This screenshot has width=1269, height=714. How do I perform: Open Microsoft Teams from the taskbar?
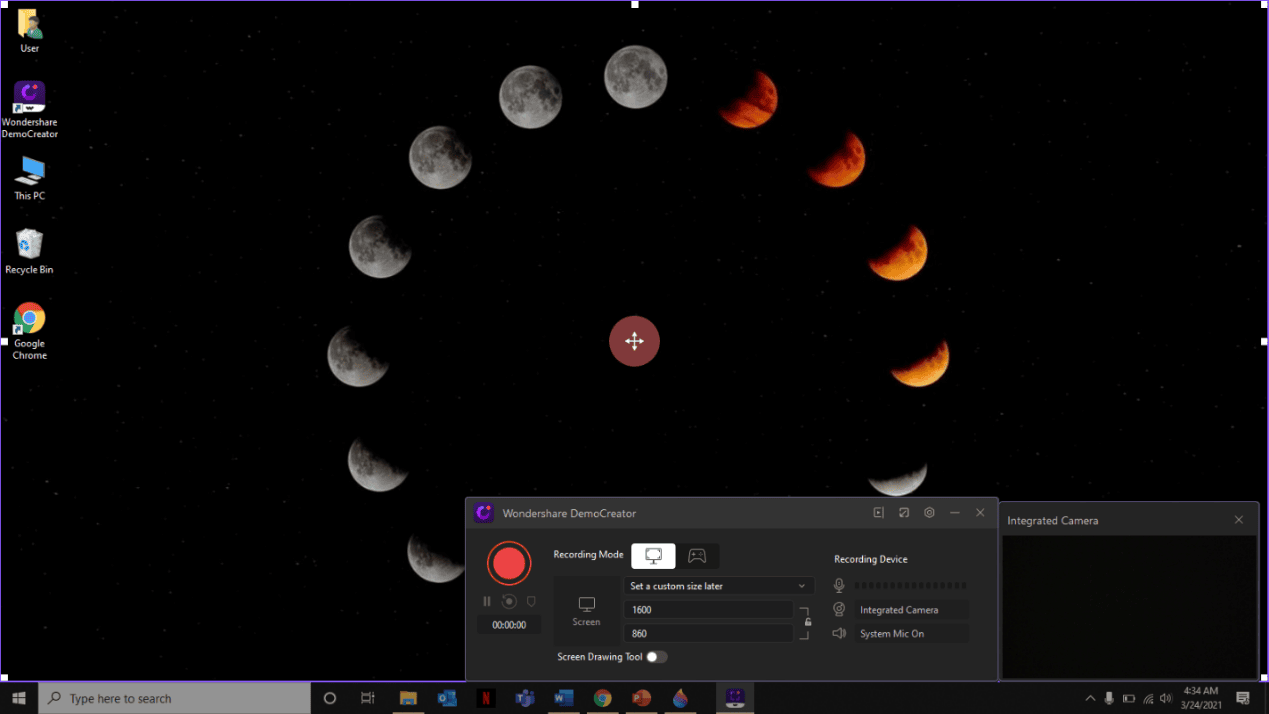click(525, 698)
